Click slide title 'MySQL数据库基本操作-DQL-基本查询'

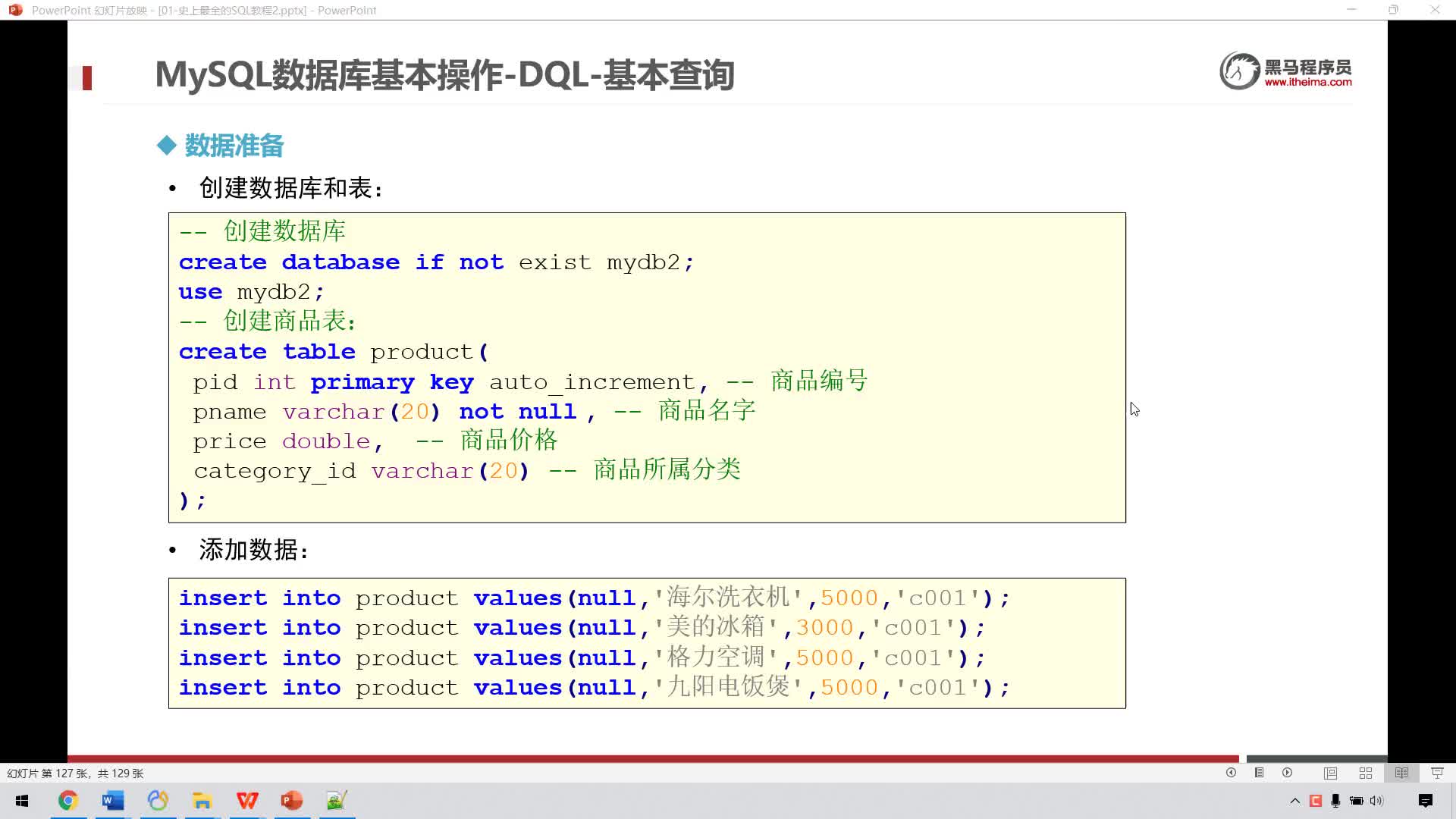pos(444,75)
